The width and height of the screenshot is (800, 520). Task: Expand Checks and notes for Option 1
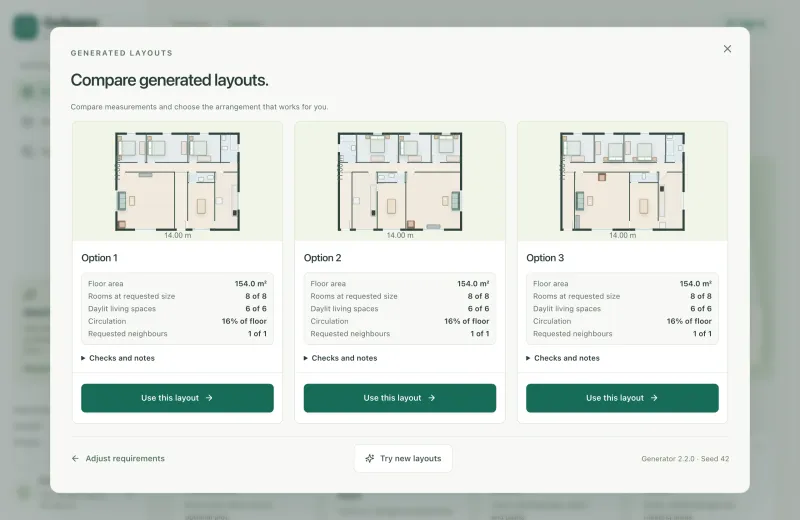[x=118, y=358]
